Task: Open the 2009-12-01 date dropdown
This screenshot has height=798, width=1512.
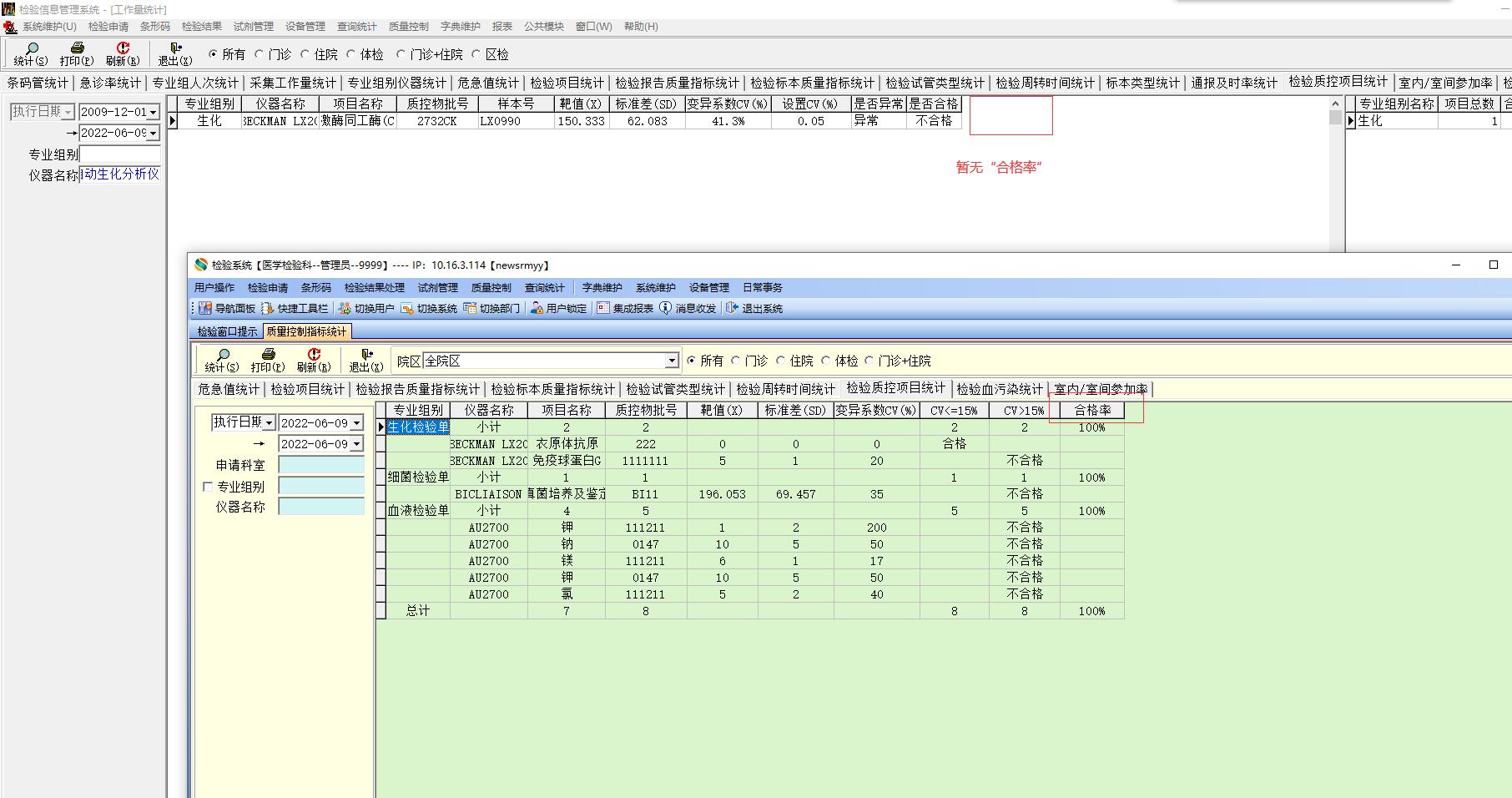Action: 153,112
